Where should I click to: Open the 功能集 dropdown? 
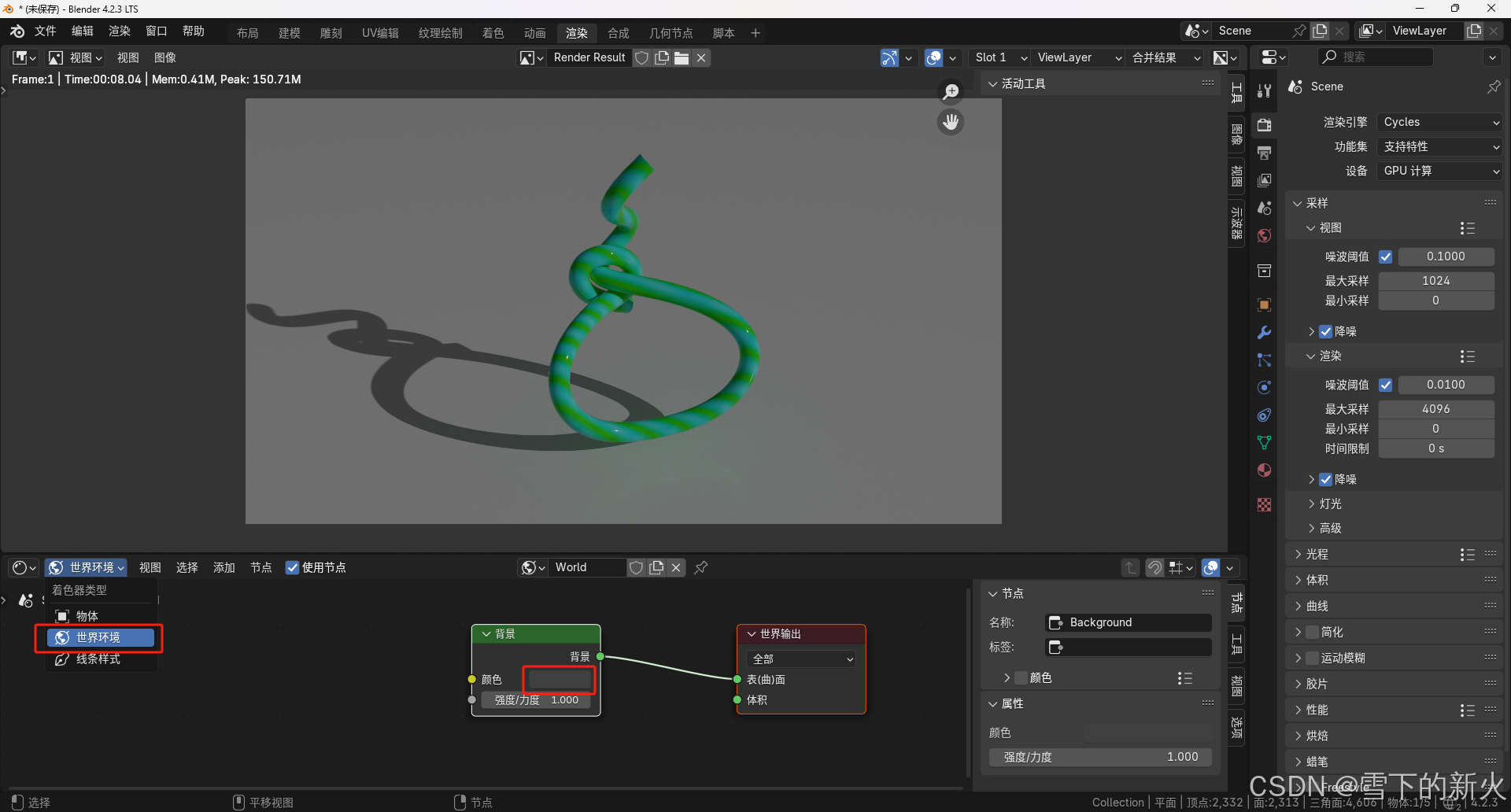point(1440,146)
